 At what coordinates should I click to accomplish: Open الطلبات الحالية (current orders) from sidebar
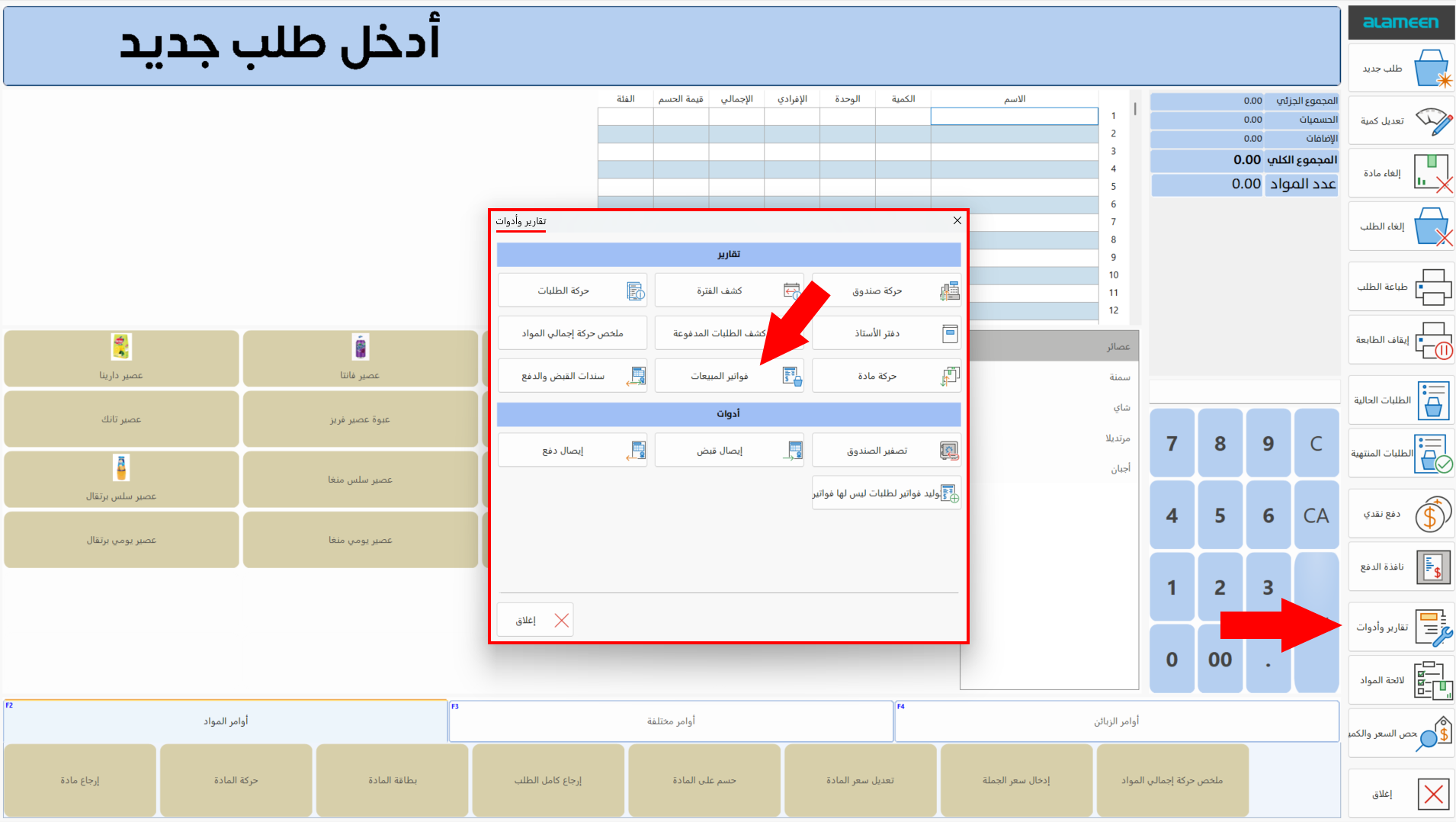1401,400
